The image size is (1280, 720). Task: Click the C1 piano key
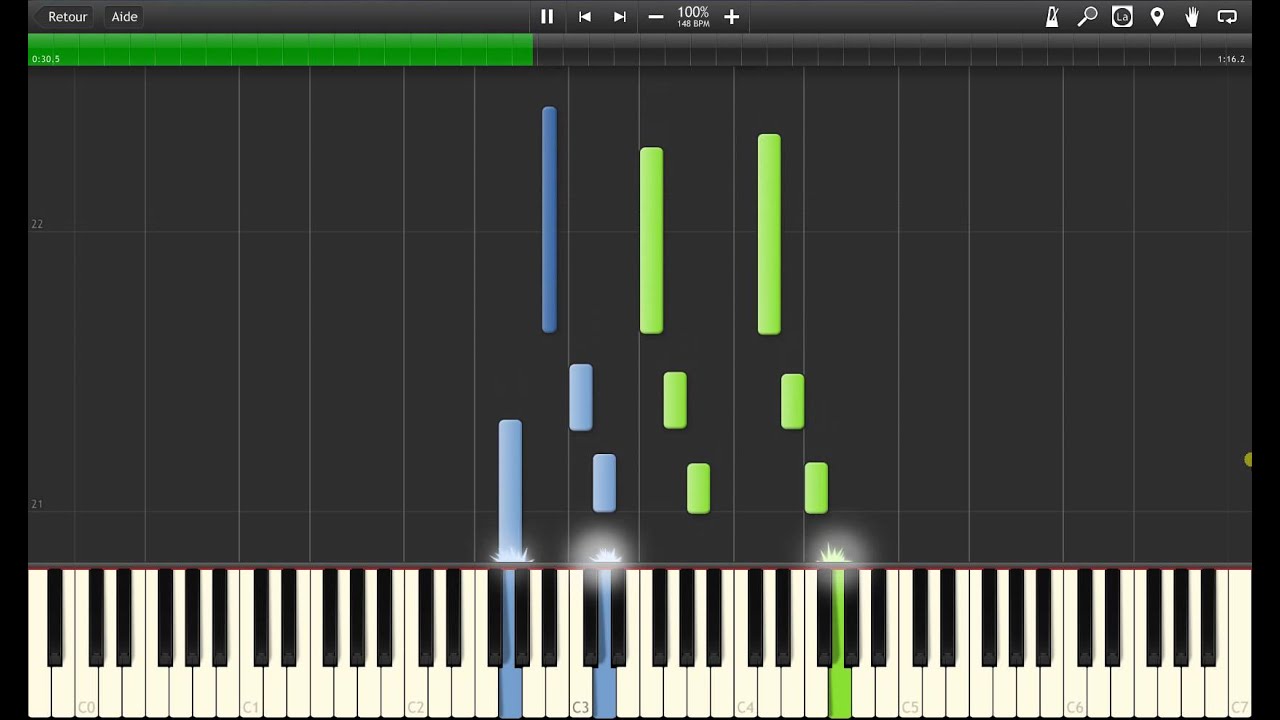(251, 690)
